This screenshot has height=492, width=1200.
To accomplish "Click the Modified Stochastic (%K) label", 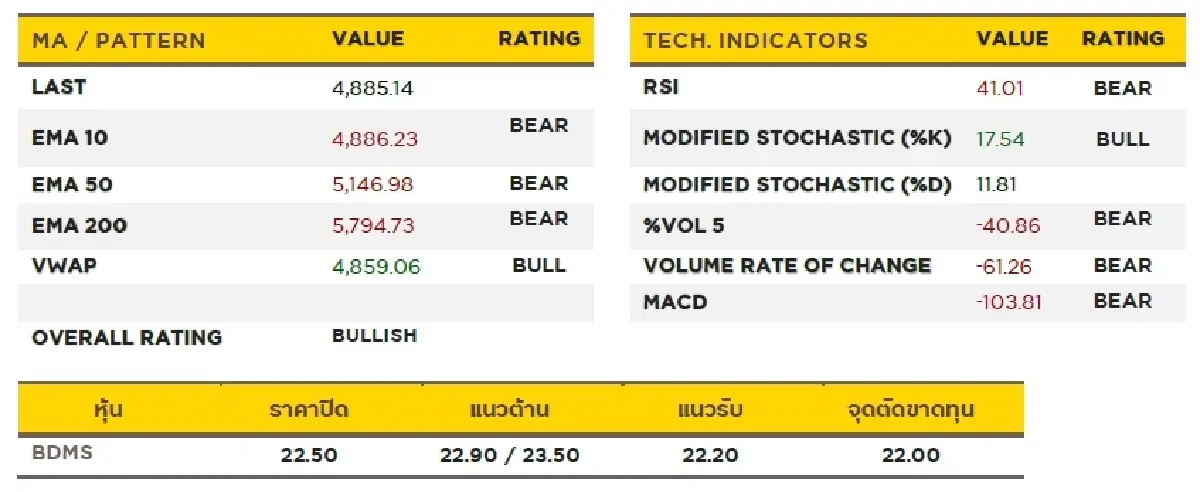I will (x=797, y=138).
